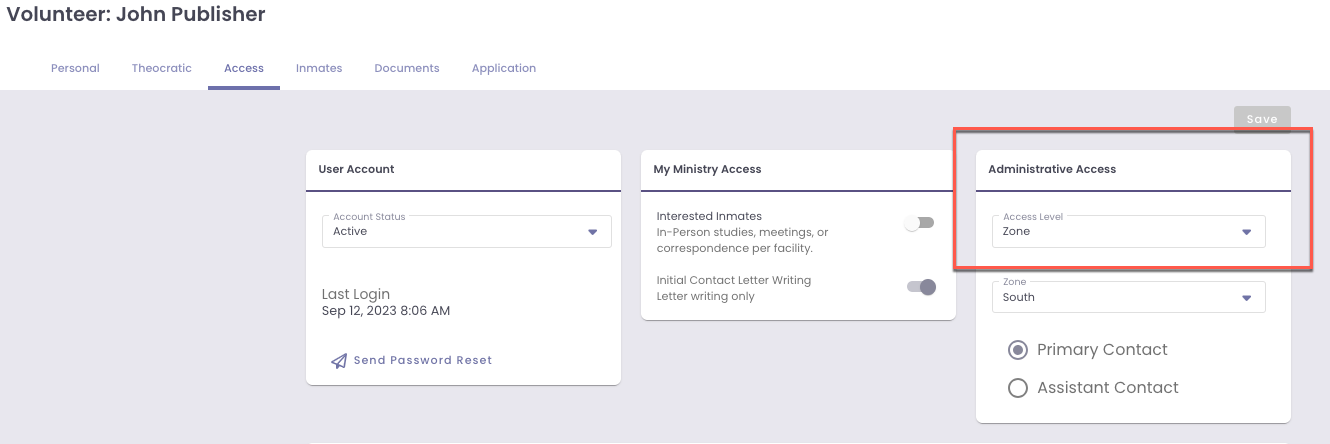Click the Zone dropdown arrow icon
Viewport: 1330px width, 444px height.
(x=1246, y=298)
